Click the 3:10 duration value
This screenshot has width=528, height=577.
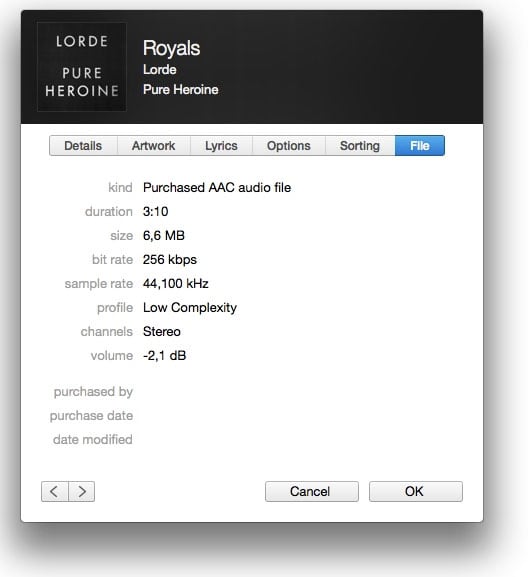tap(156, 212)
